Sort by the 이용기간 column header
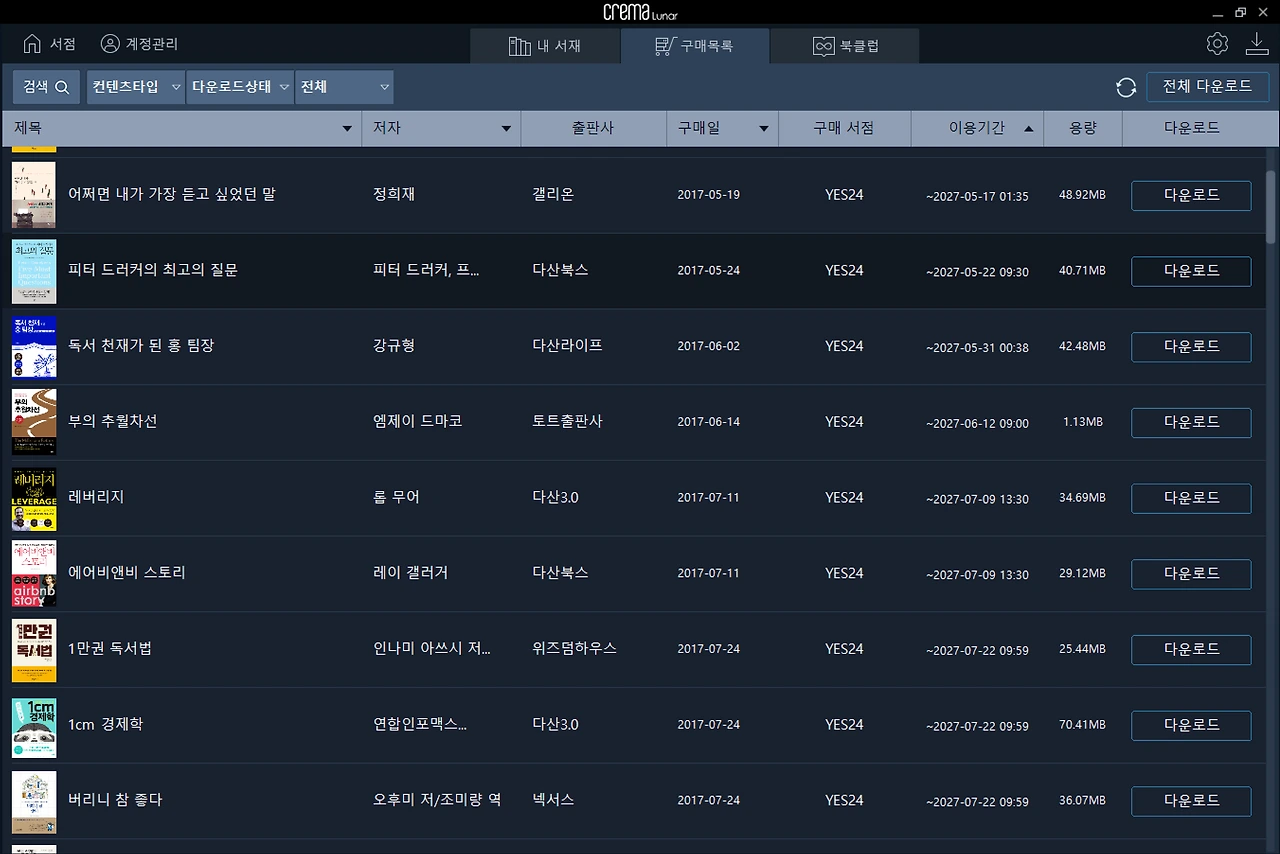The height and width of the screenshot is (854, 1280). tap(977, 128)
